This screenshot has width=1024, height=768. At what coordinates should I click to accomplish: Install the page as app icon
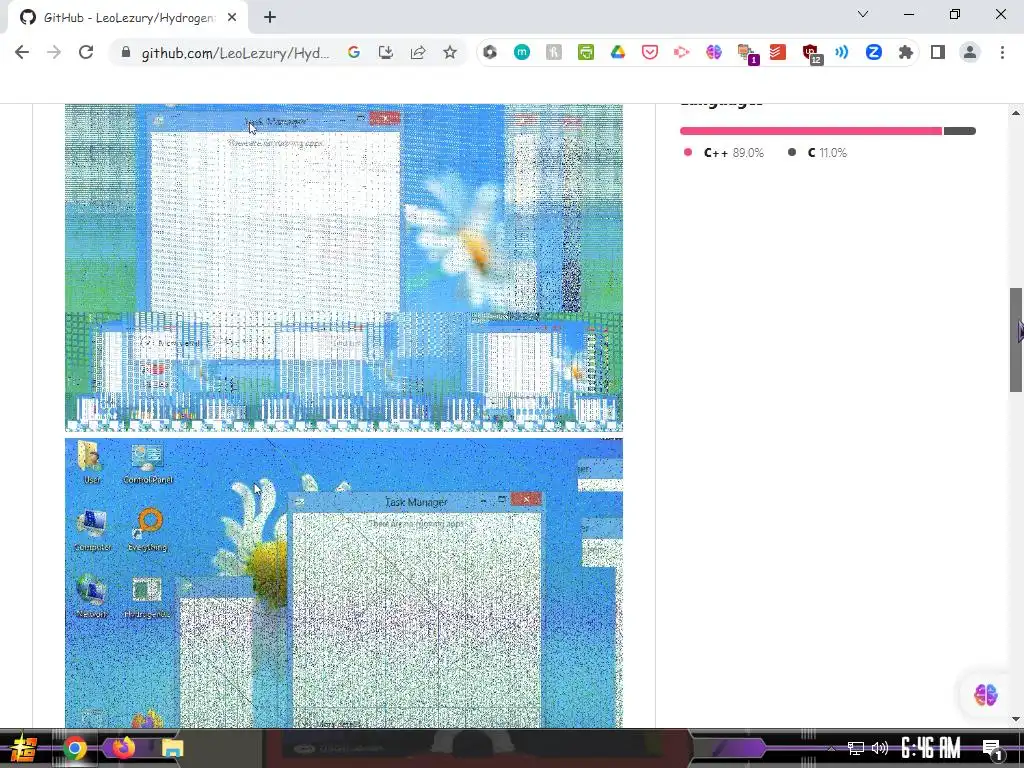385,52
